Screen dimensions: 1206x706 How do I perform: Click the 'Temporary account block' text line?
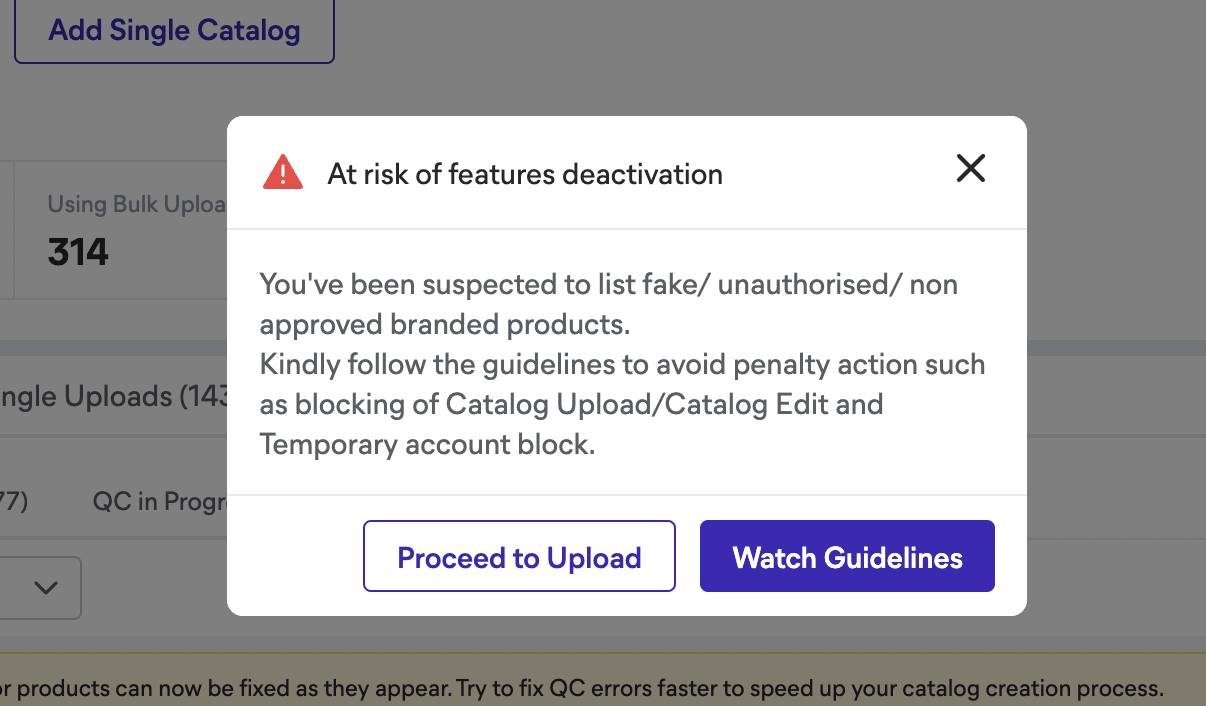(427, 444)
